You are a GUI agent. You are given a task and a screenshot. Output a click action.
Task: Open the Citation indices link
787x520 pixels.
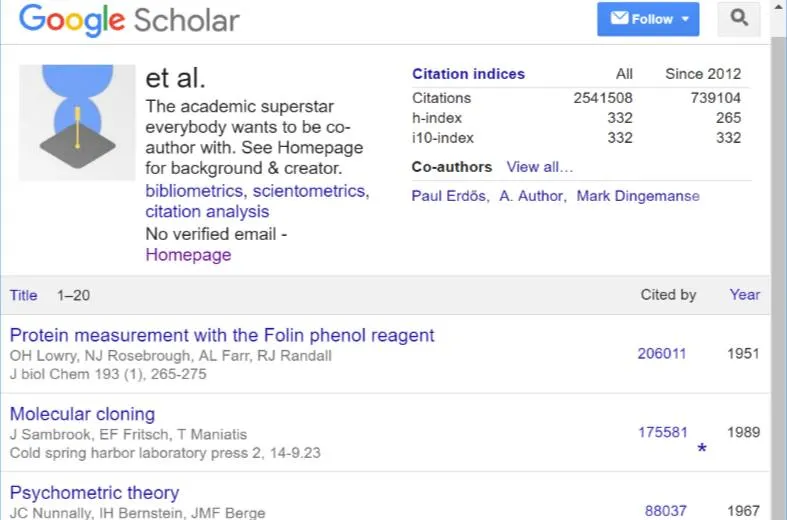pyautogui.click(x=468, y=74)
